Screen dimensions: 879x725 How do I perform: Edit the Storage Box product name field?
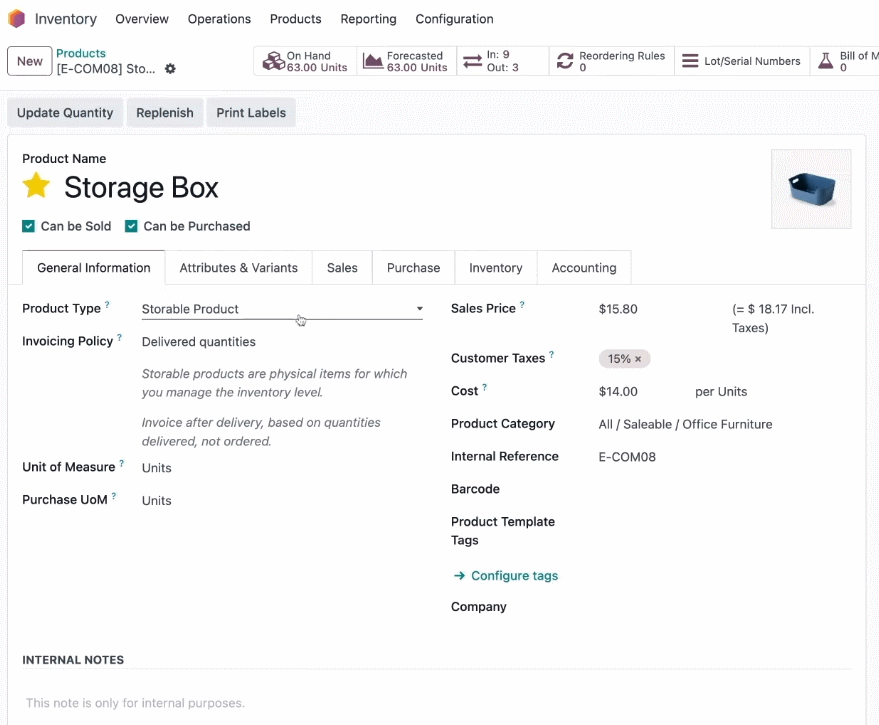click(141, 187)
